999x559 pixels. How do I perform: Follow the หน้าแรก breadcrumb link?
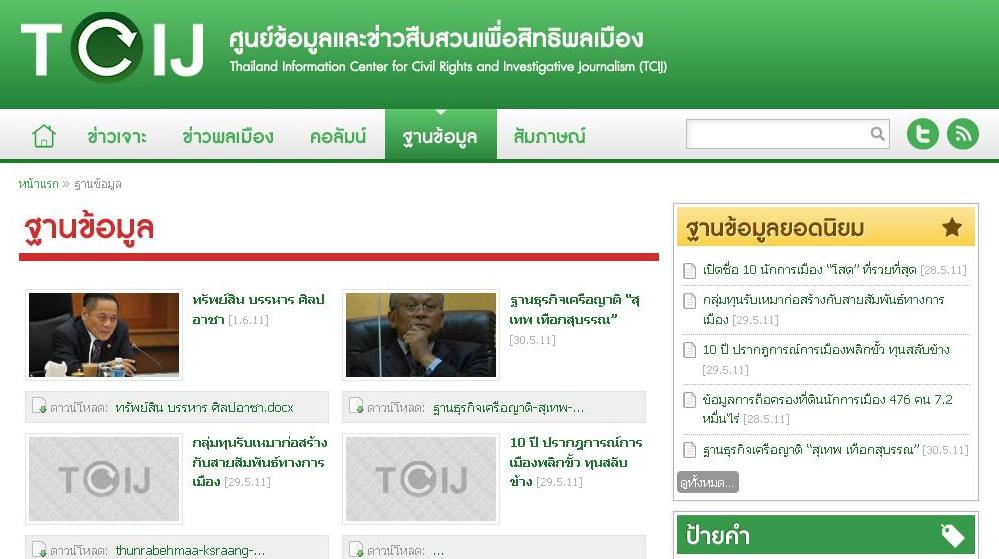tap(38, 184)
